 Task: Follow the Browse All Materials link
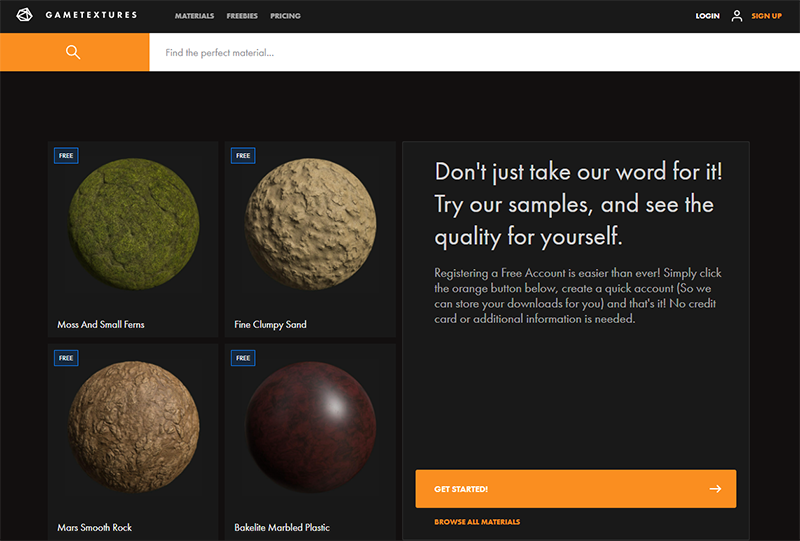(x=477, y=522)
